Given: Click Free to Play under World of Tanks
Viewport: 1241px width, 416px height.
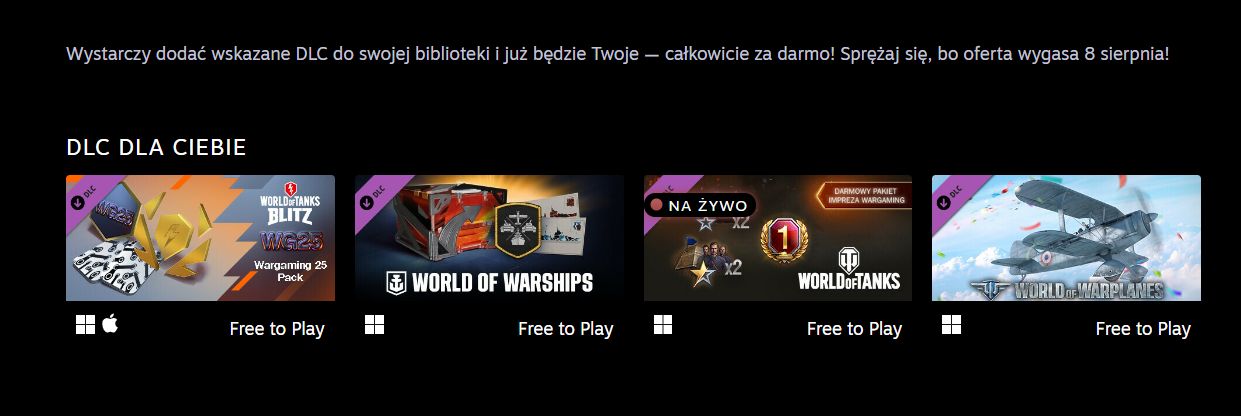Looking at the screenshot, I should point(854,328).
